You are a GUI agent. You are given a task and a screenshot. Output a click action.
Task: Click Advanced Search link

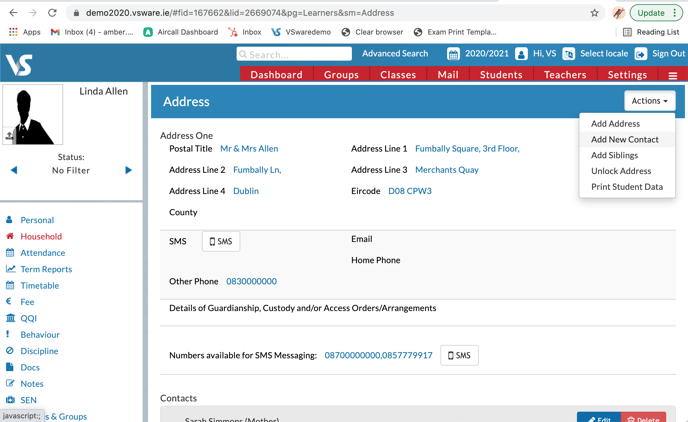click(395, 54)
